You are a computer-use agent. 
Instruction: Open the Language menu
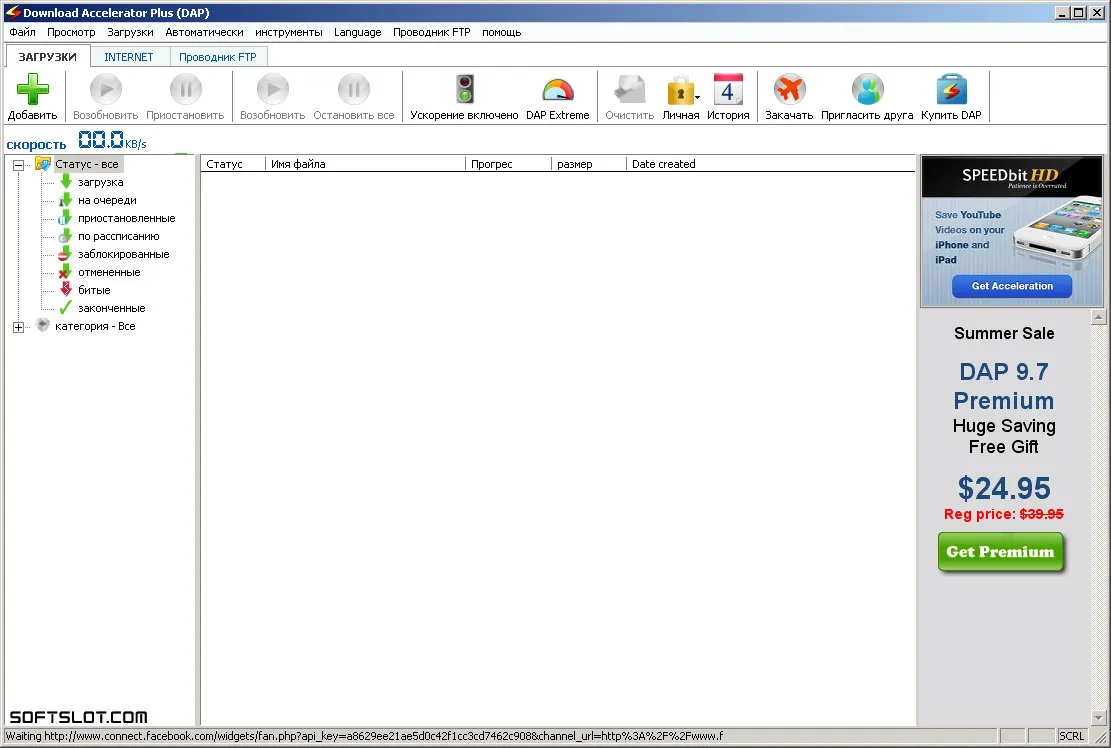point(358,32)
